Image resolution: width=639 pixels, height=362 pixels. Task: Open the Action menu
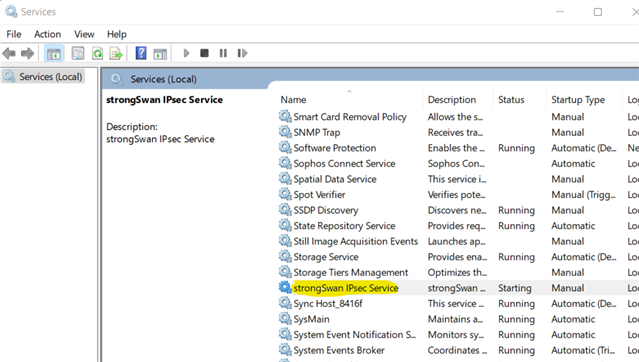coord(48,34)
